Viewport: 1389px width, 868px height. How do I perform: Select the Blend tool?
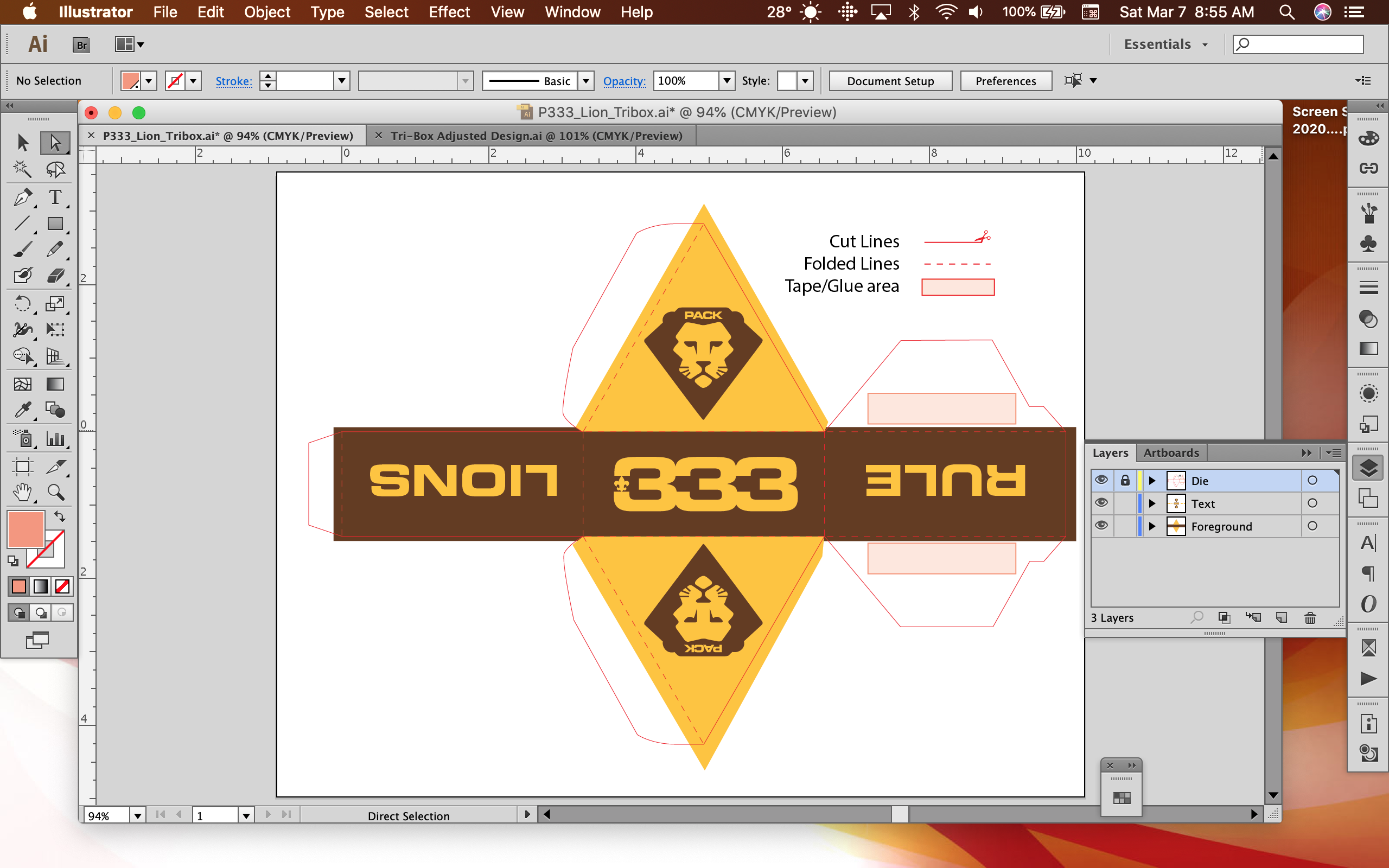pos(55,410)
